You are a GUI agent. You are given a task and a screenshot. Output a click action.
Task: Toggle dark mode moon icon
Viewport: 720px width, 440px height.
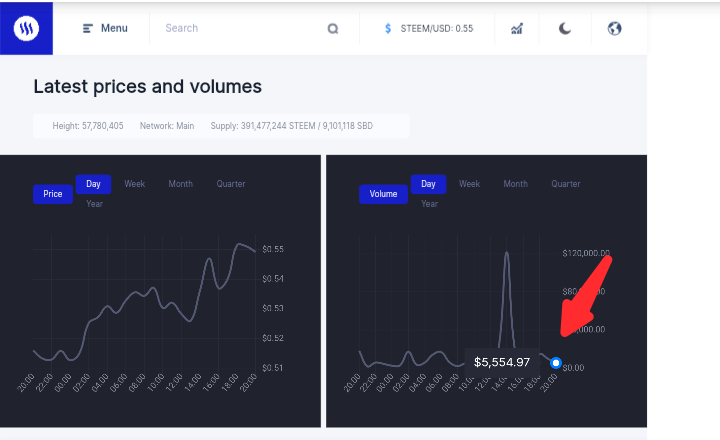coord(565,28)
